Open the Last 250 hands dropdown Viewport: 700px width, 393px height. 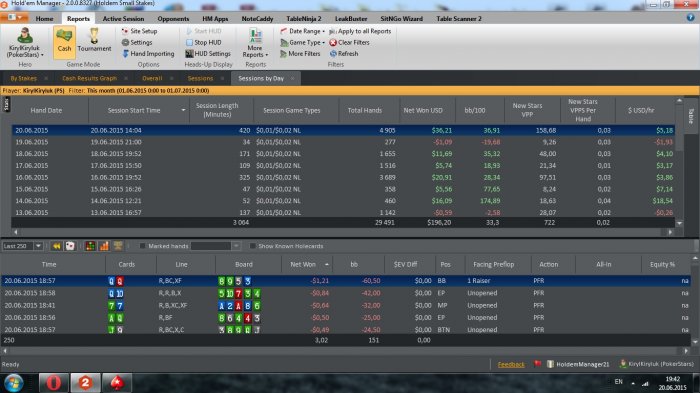[38, 246]
